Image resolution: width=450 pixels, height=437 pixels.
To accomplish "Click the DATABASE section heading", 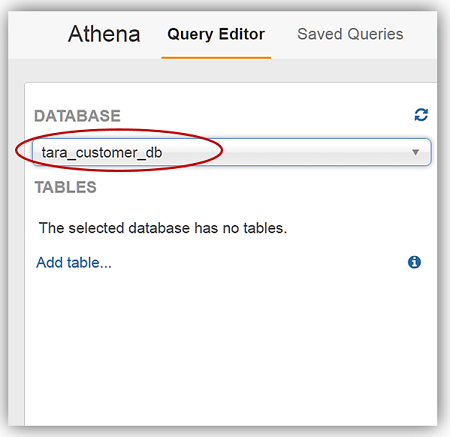I will 77,116.
